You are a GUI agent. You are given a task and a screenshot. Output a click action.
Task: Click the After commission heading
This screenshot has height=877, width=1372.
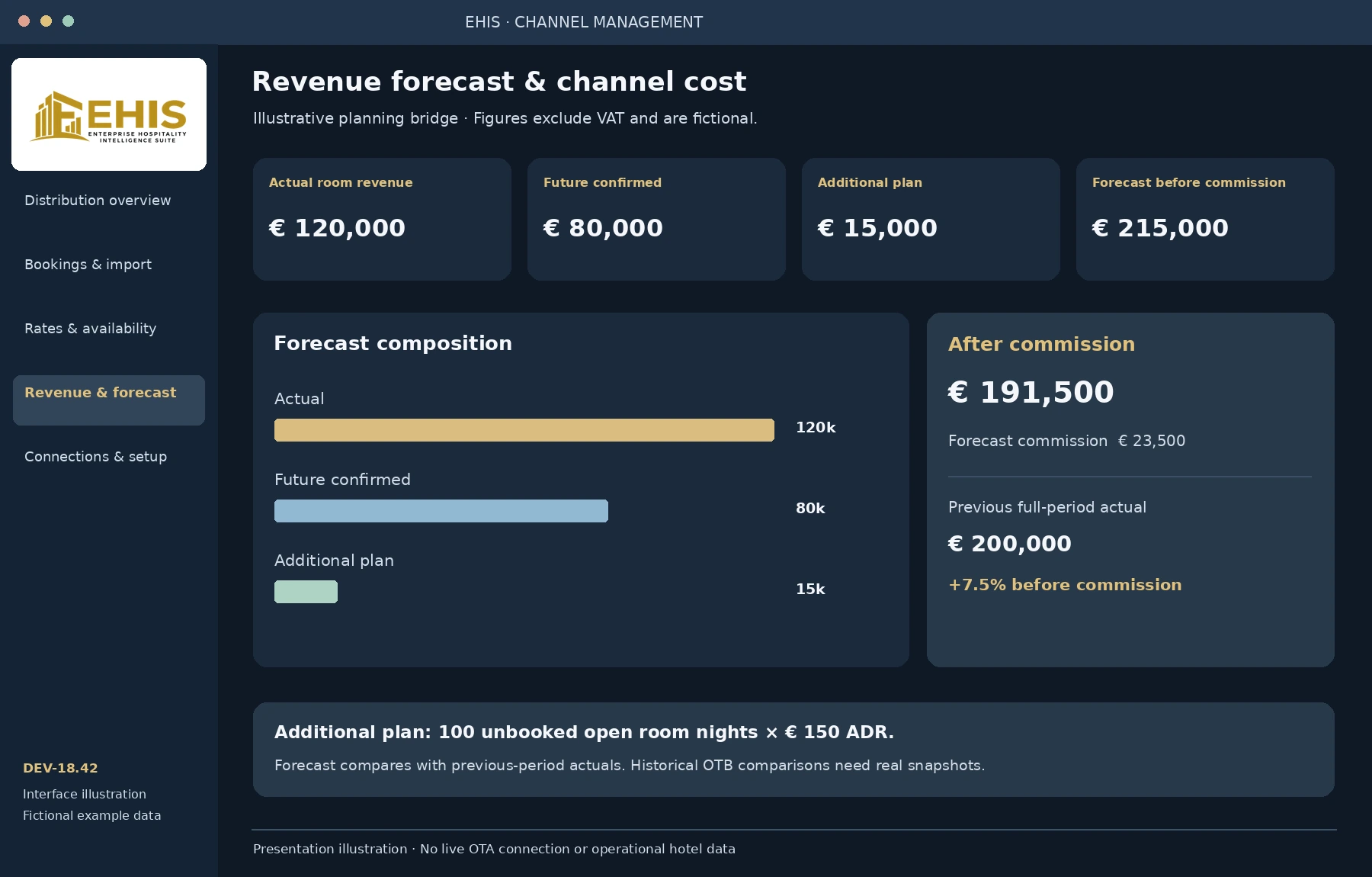(1041, 344)
